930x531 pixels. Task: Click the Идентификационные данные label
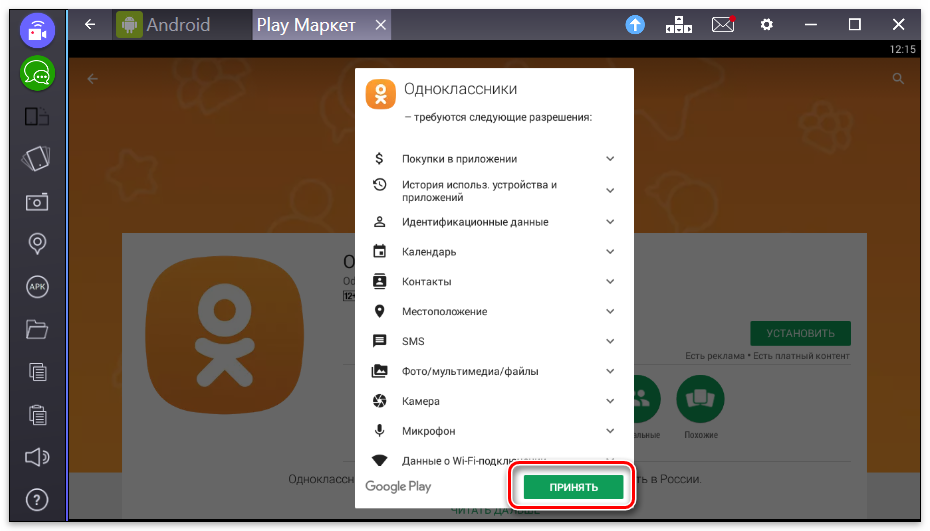point(475,222)
